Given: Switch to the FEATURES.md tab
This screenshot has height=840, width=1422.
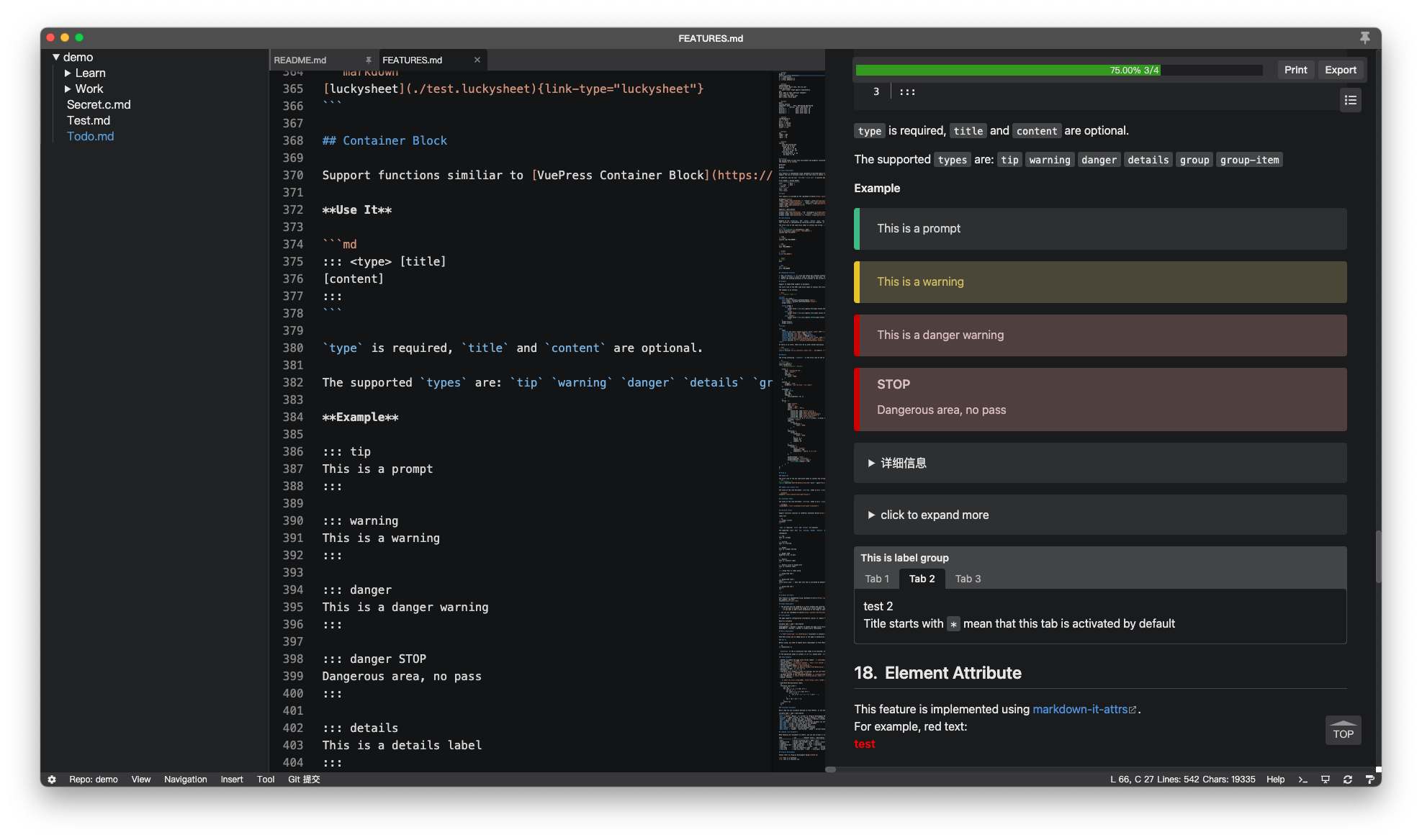Looking at the screenshot, I should (x=412, y=59).
